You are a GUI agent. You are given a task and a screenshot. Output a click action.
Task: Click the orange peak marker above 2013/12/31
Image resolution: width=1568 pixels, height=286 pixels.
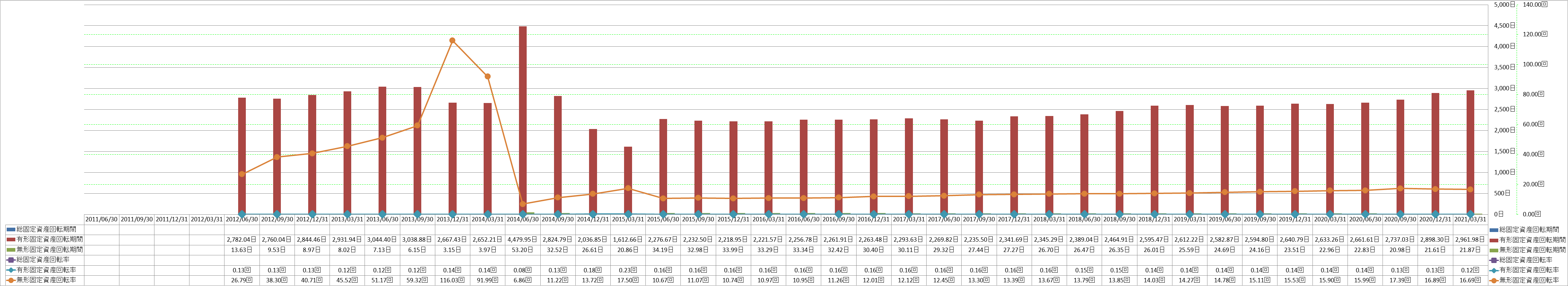tap(452, 41)
